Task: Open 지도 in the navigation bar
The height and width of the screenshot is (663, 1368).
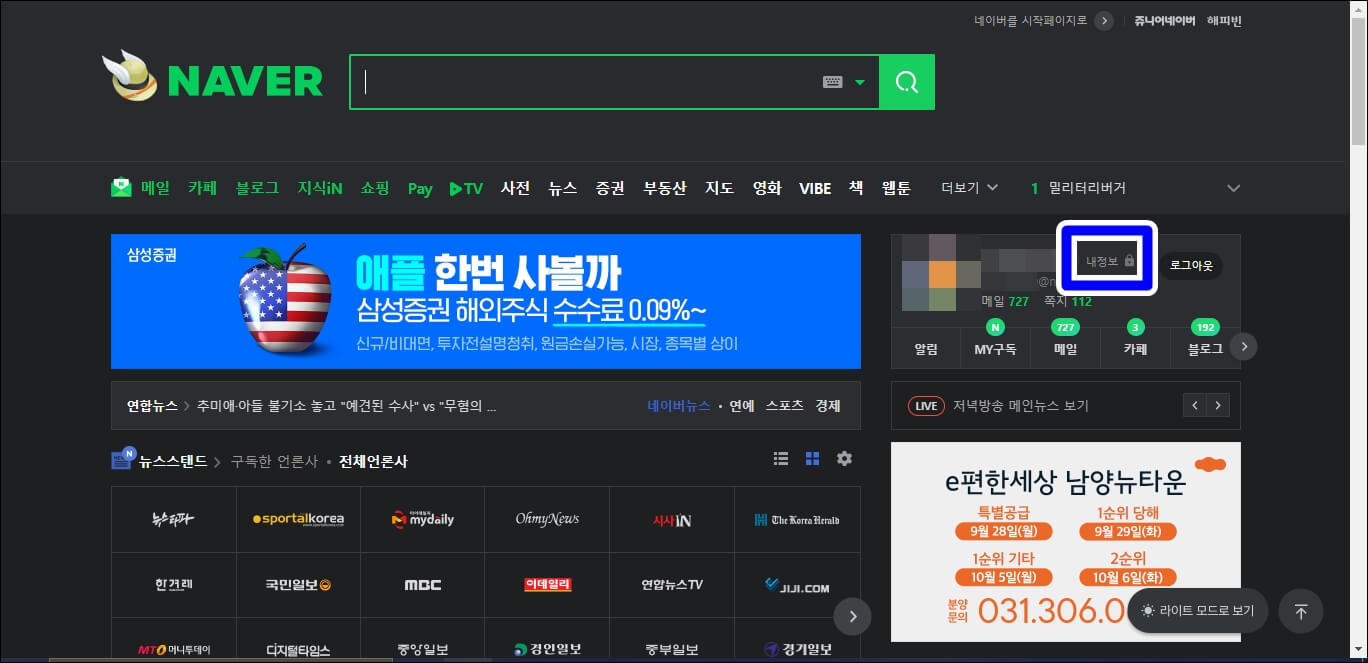Action: pos(719,188)
